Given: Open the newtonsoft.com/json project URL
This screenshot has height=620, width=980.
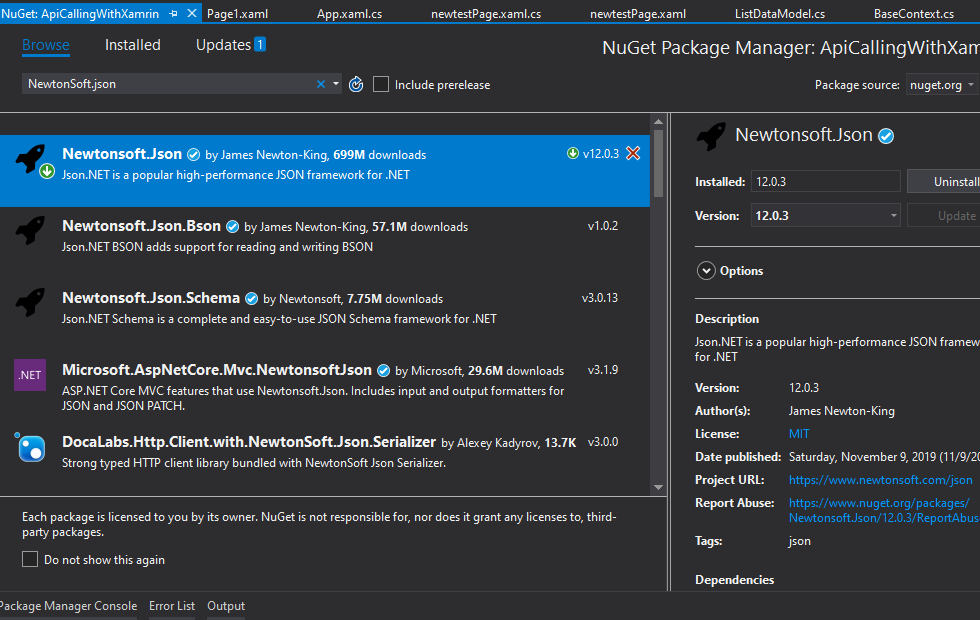Looking at the screenshot, I should (x=881, y=480).
